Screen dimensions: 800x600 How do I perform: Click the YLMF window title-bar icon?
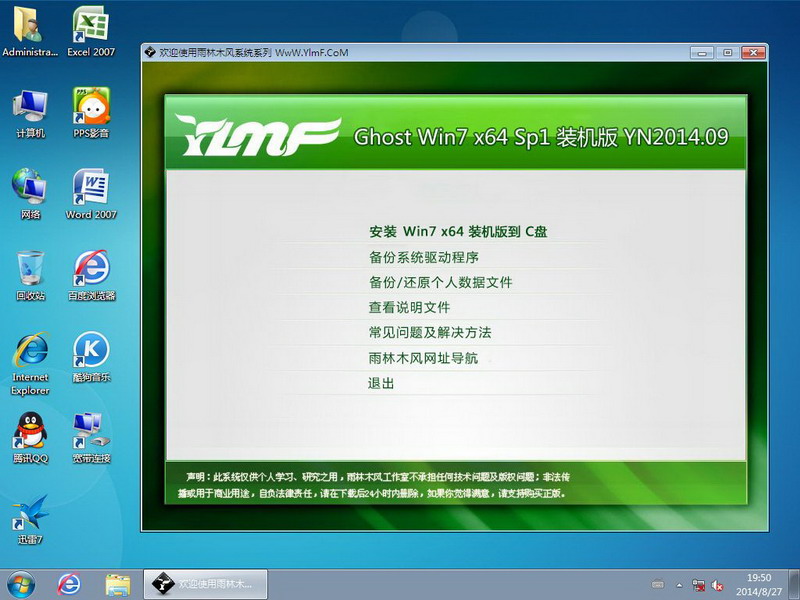(150, 52)
